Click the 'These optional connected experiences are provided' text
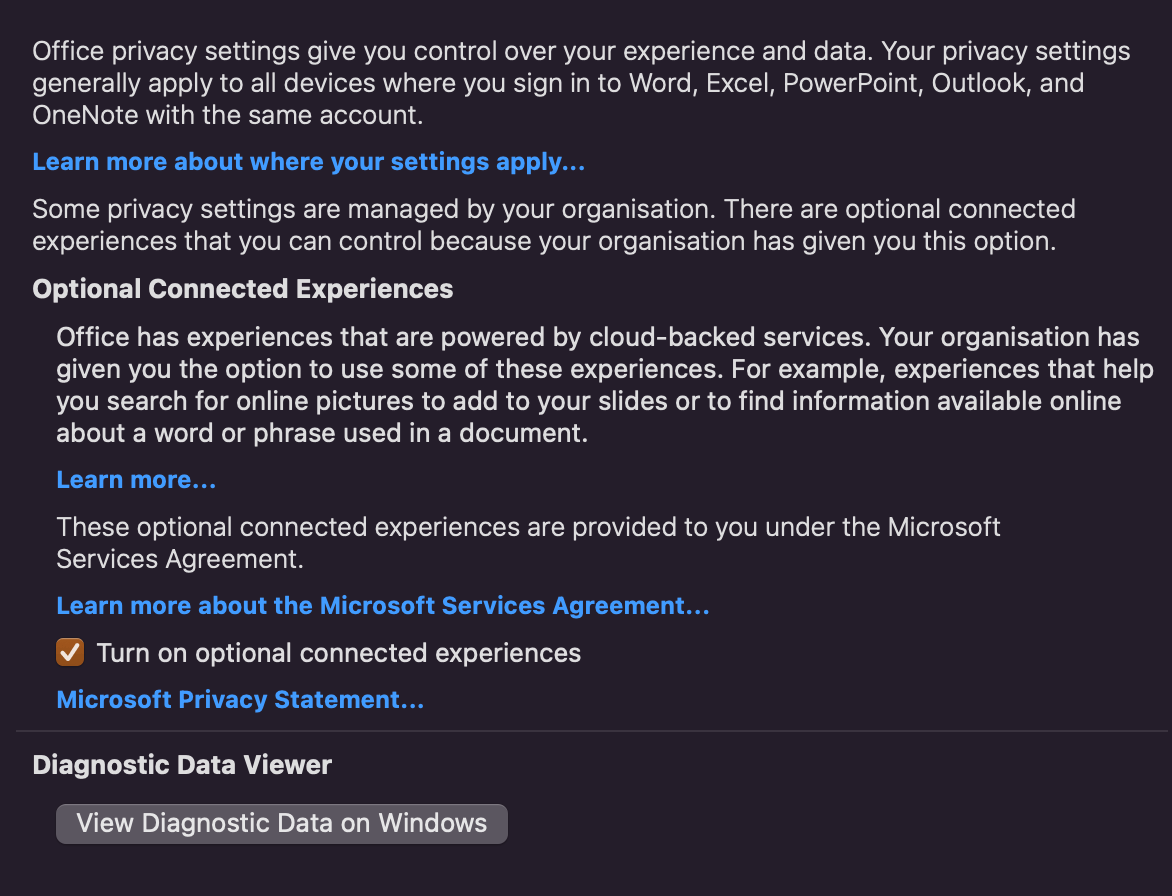Screen dimensions: 1172x896 click(528, 542)
